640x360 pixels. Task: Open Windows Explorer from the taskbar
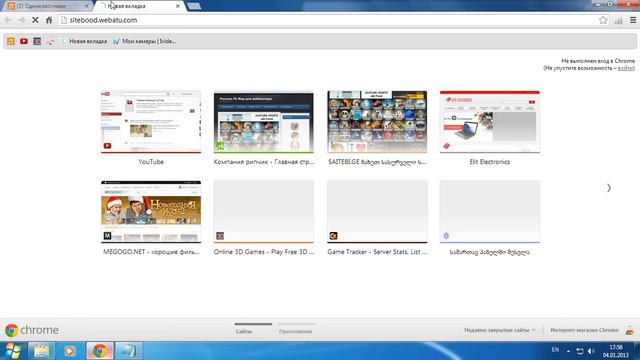coord(41,351)
